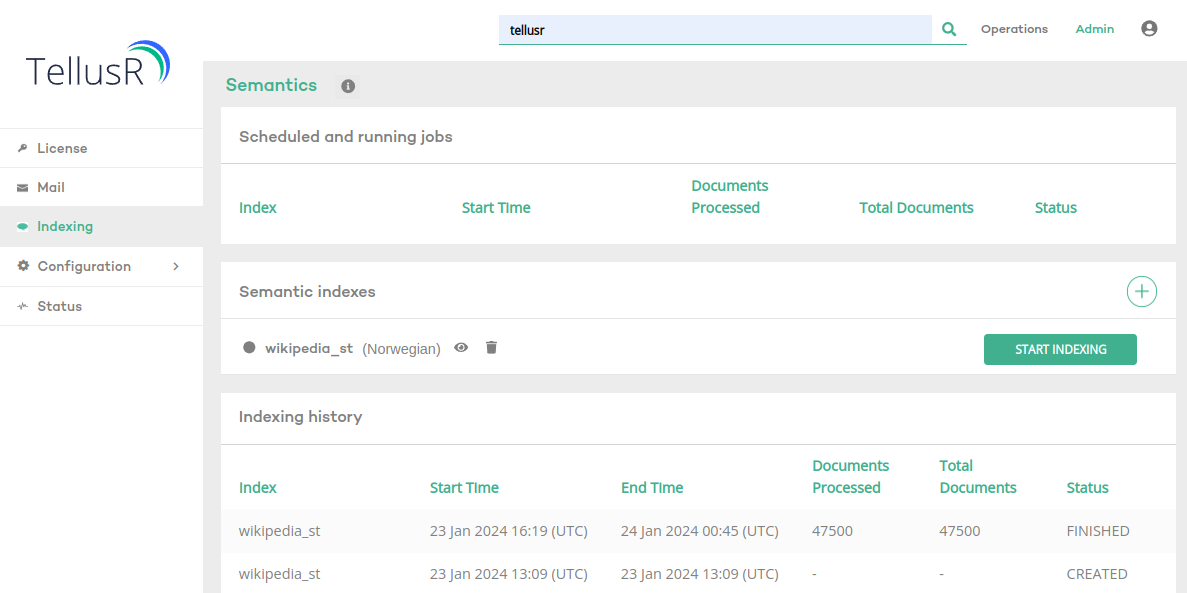
Task: Click the search field containing tellusr
Action: pos(715,30)
